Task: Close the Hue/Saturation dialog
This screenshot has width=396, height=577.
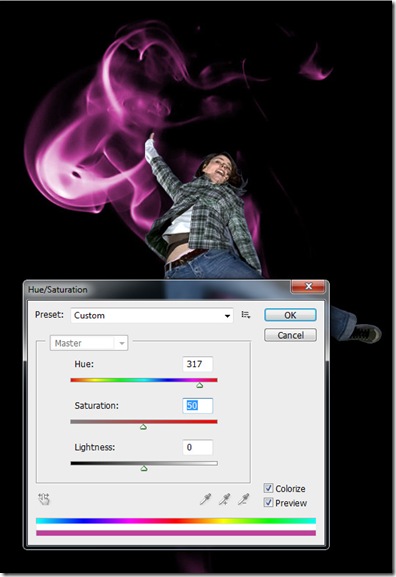Action: (308, 286)
